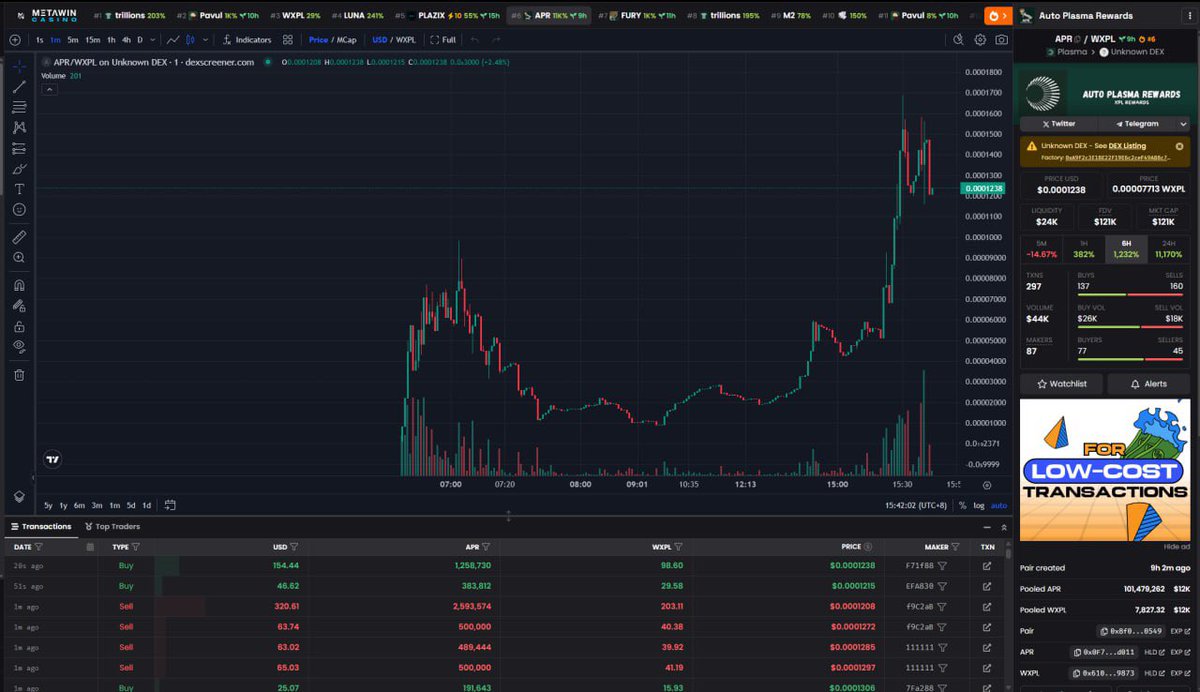Open the Fibonacci retracement tool group
The image size is (1200, 692).
(19, 107)
